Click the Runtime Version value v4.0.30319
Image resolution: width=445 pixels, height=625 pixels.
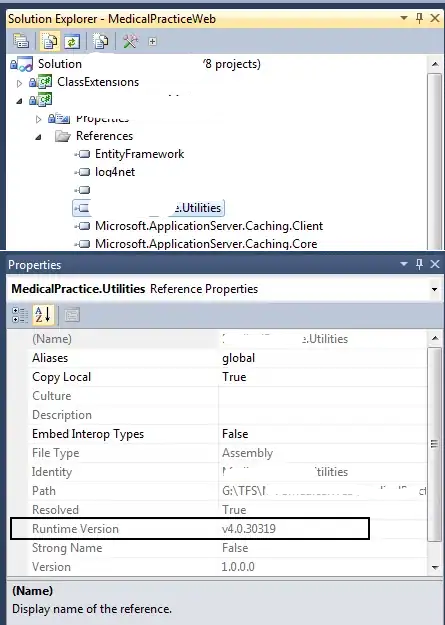click(249, 529)
